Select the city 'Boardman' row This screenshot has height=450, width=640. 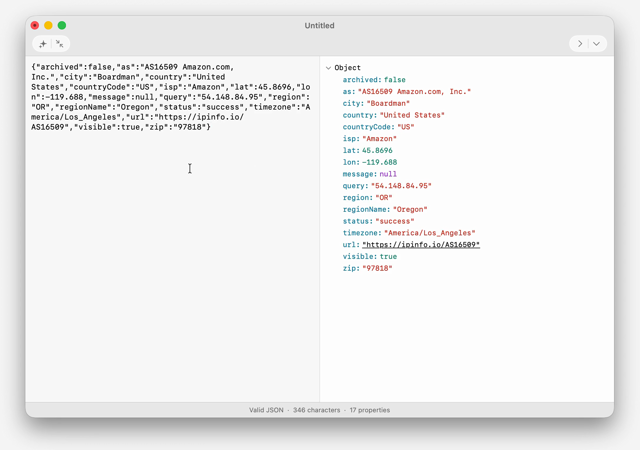click(x=376, y=103)
